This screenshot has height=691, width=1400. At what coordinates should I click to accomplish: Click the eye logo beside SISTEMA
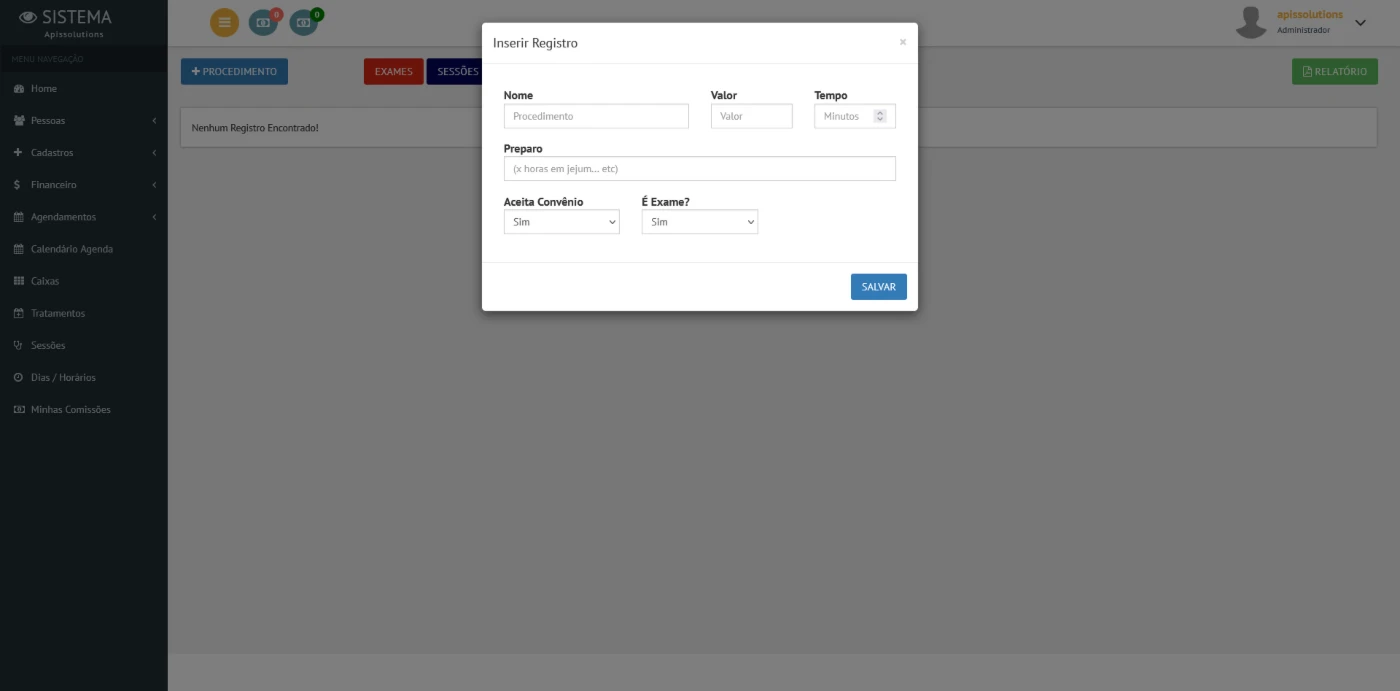tap(28, 17)
